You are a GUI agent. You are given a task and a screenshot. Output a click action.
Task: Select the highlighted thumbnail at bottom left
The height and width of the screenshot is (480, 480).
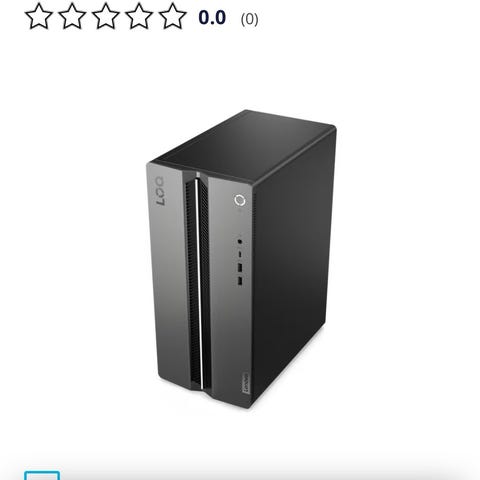tap(42, 475)
